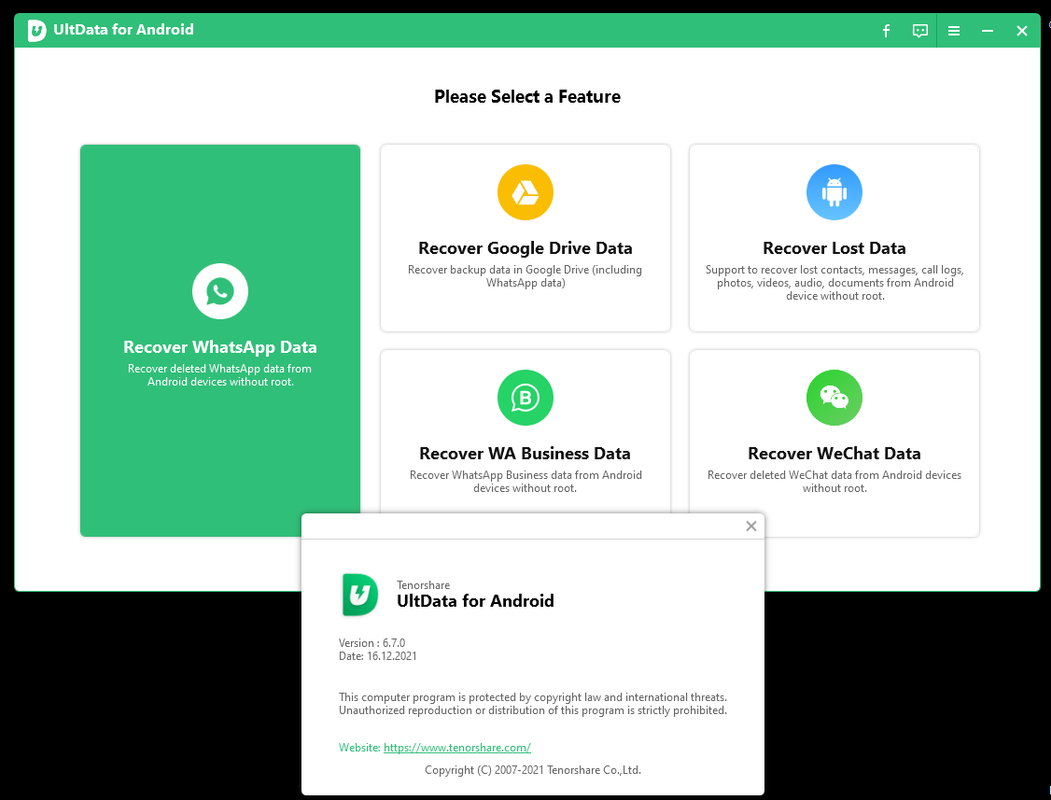The height and width of the screenshot is (800, 1051).
Task: Click 'Recover WhatsApp Business data' description
Action: [x=525, y=481]
